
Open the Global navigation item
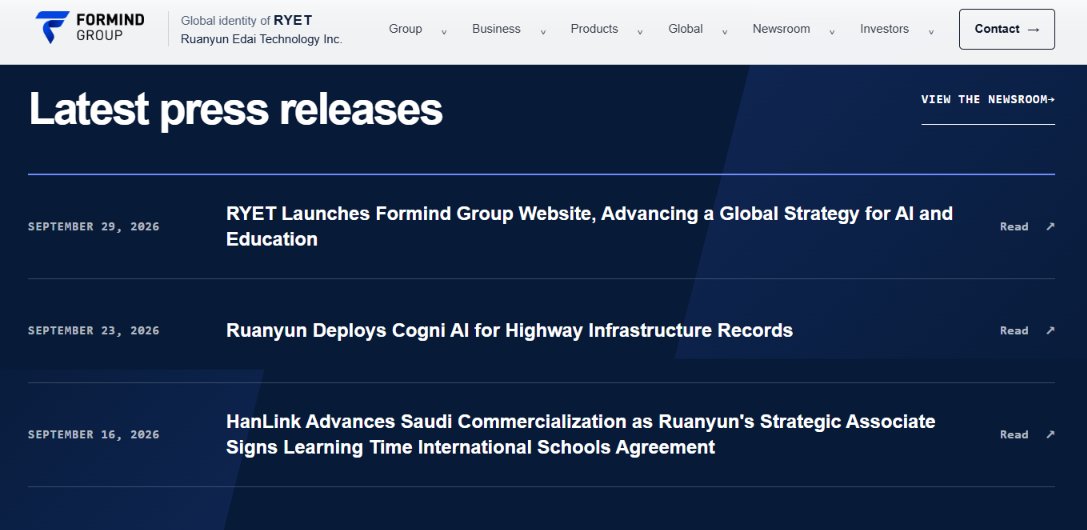coord(686,29)
